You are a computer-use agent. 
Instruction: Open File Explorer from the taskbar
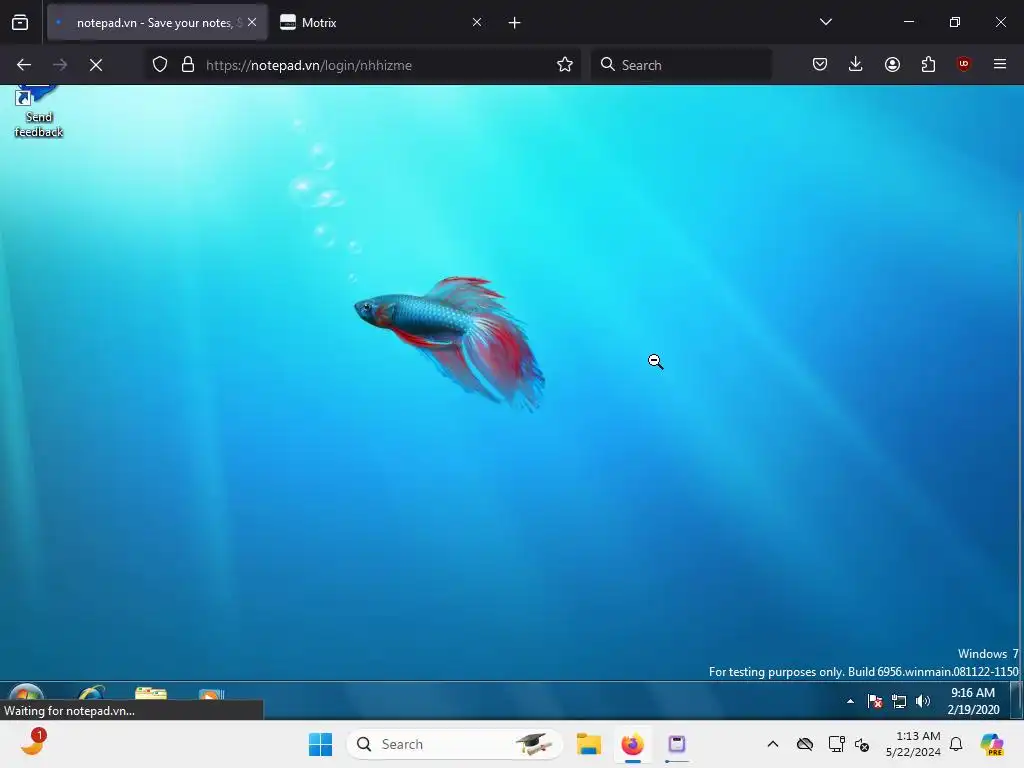tap(588, 744)
